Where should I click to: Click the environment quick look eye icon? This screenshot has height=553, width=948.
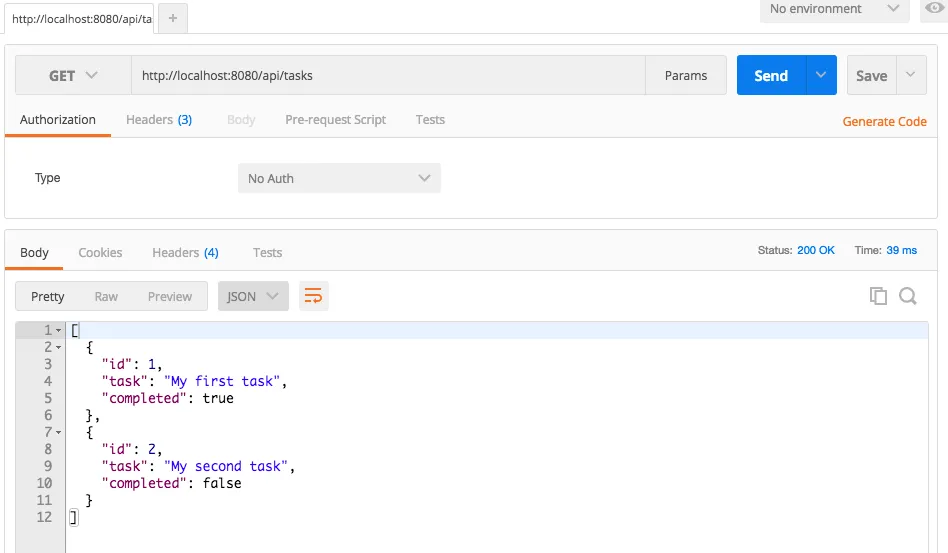point(934,9)
